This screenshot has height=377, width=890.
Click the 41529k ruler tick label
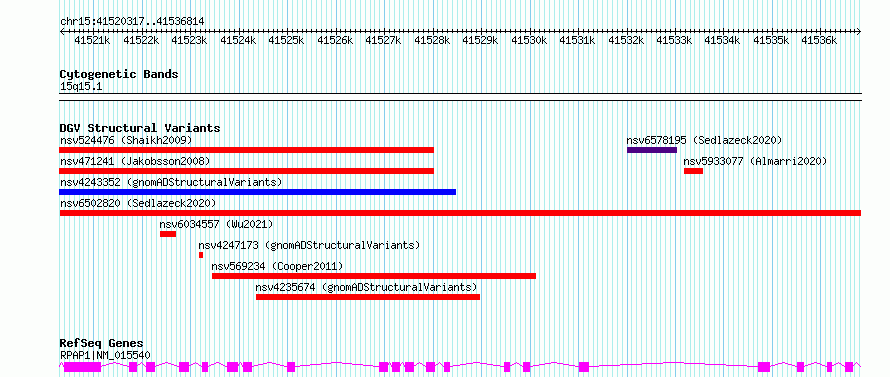click(x=480, y=41)
